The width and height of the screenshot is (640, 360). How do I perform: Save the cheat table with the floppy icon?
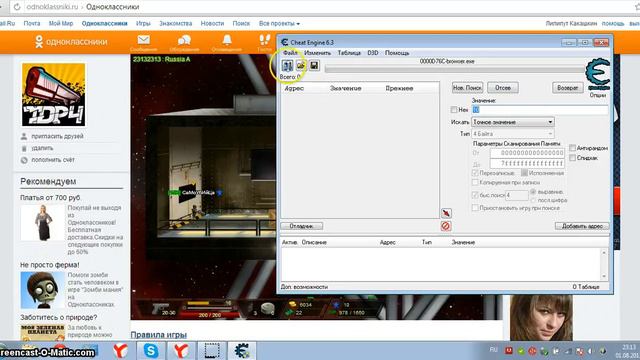(314, 65)
